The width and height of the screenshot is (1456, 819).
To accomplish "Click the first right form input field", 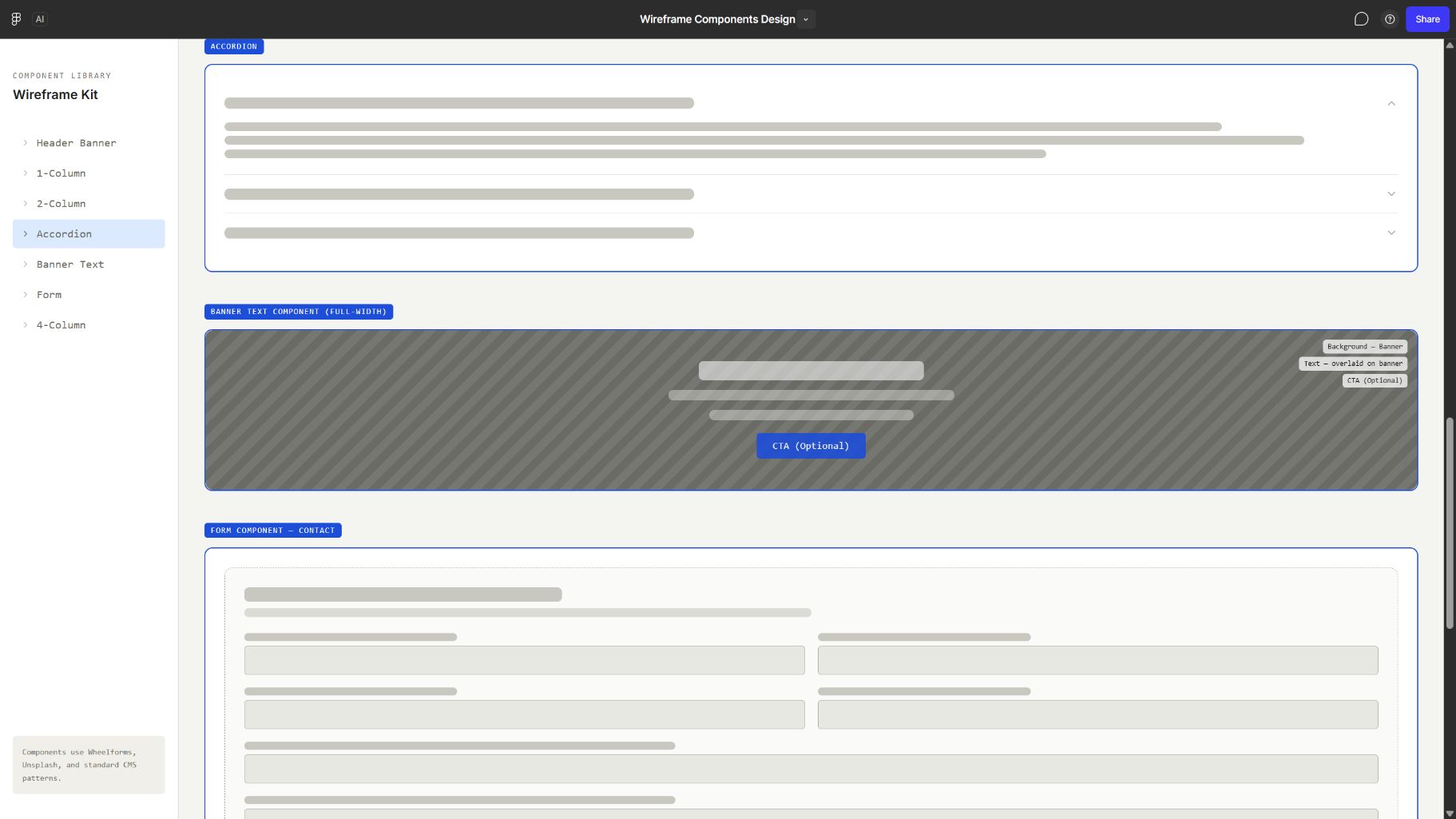I will click(1097, 660).
